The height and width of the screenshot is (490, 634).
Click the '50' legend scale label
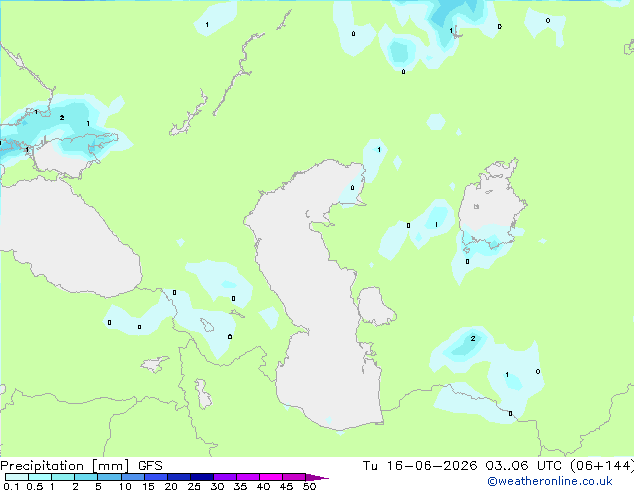pyautogui.click(x=309, y=486)
